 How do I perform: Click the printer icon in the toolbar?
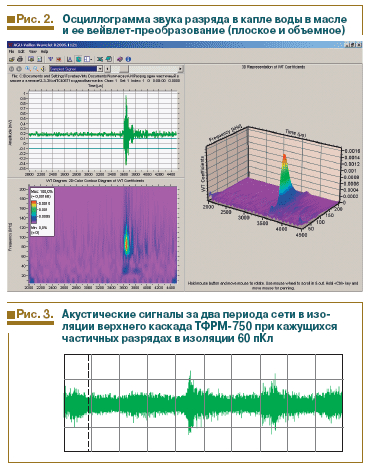(20, 59)
